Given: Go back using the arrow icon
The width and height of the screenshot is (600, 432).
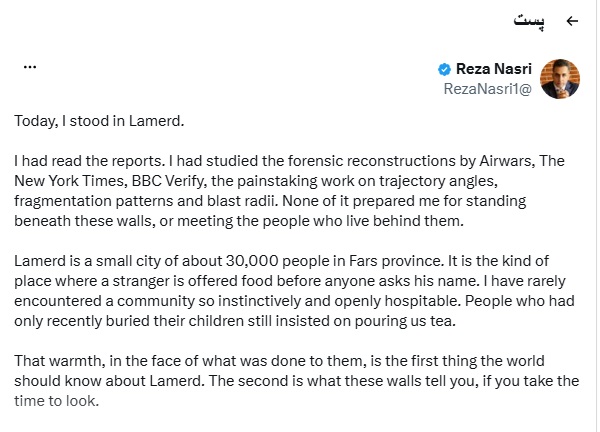Looking at the screenshot, I should click(572, 21).
